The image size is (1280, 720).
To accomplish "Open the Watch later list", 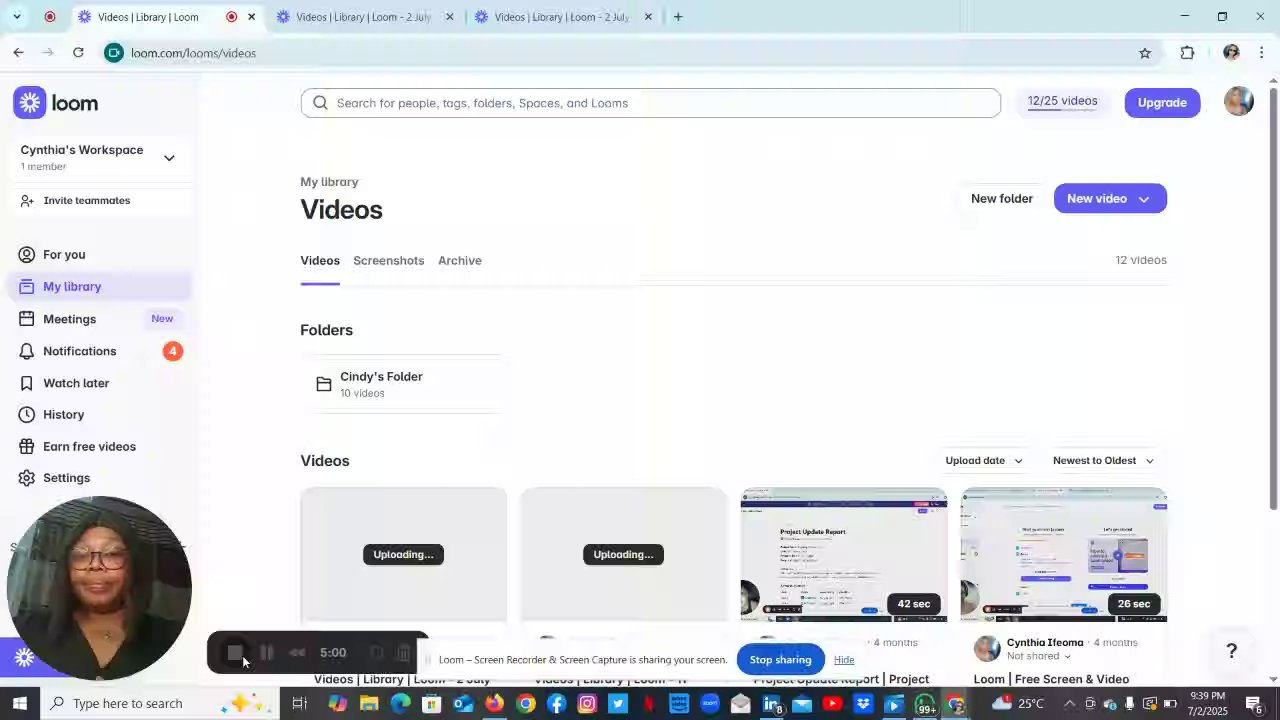I will tap(76, 383).
